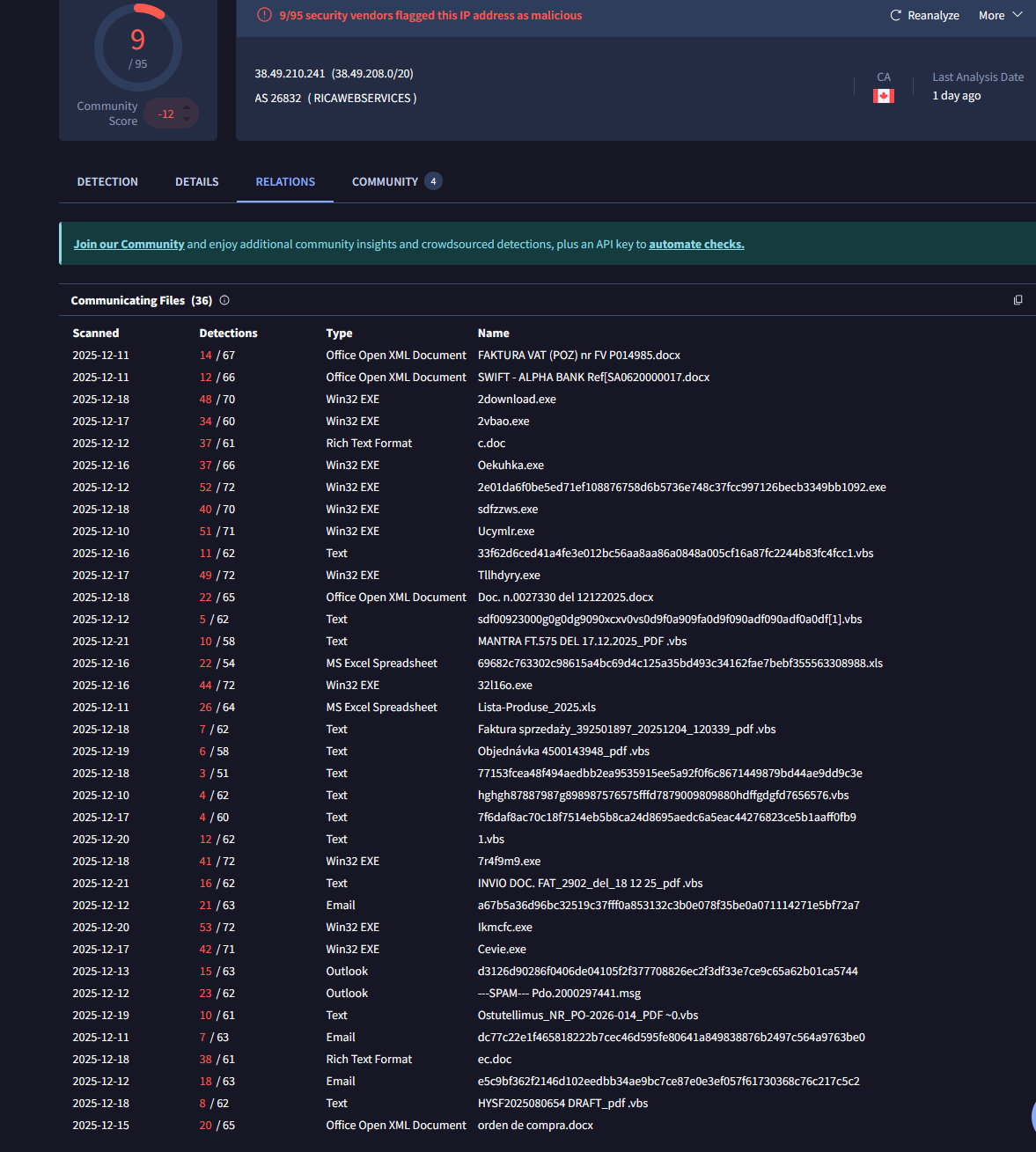Click the Reanalyze refresh icon
Image resolution: width=1036 pixels, height=1152 pixels.
pos(895,16)
